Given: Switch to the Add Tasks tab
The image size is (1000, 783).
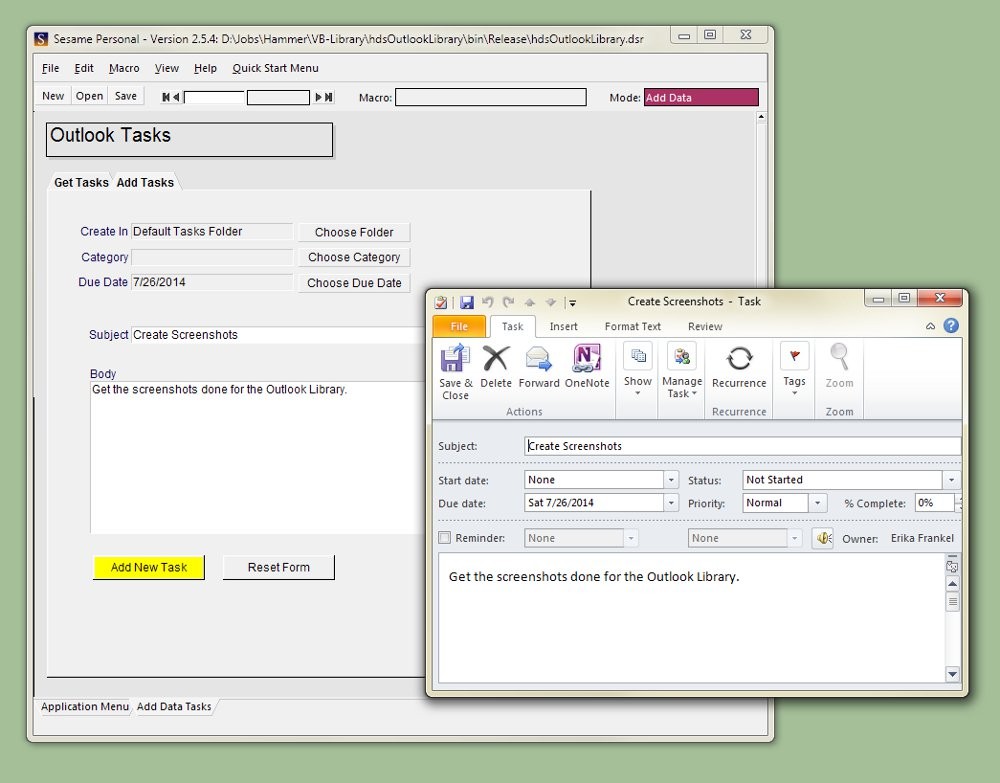Looking at the screenshot, I should [145, 182].
